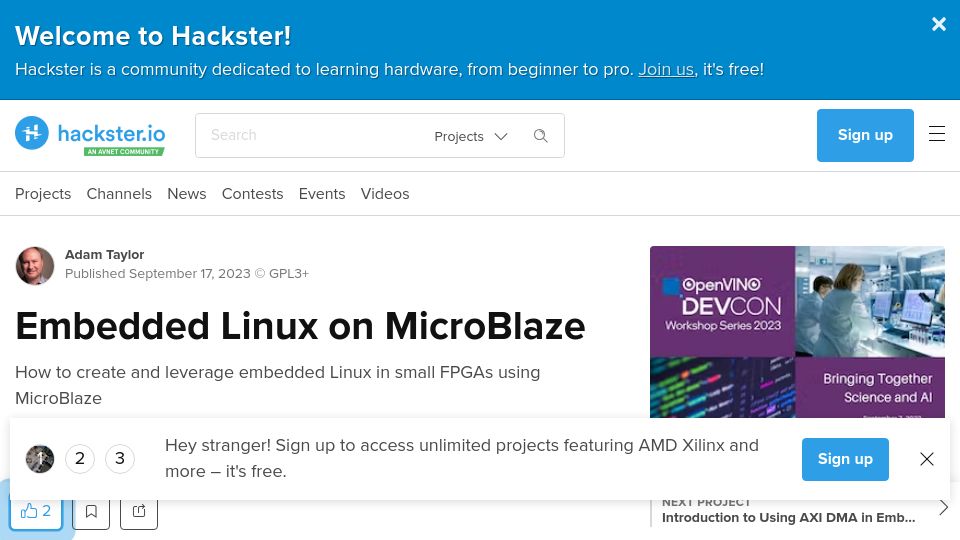This screenshot has width=960, height=540.
Task: Close the Welcome to Hackster banner
Action: 939,24
